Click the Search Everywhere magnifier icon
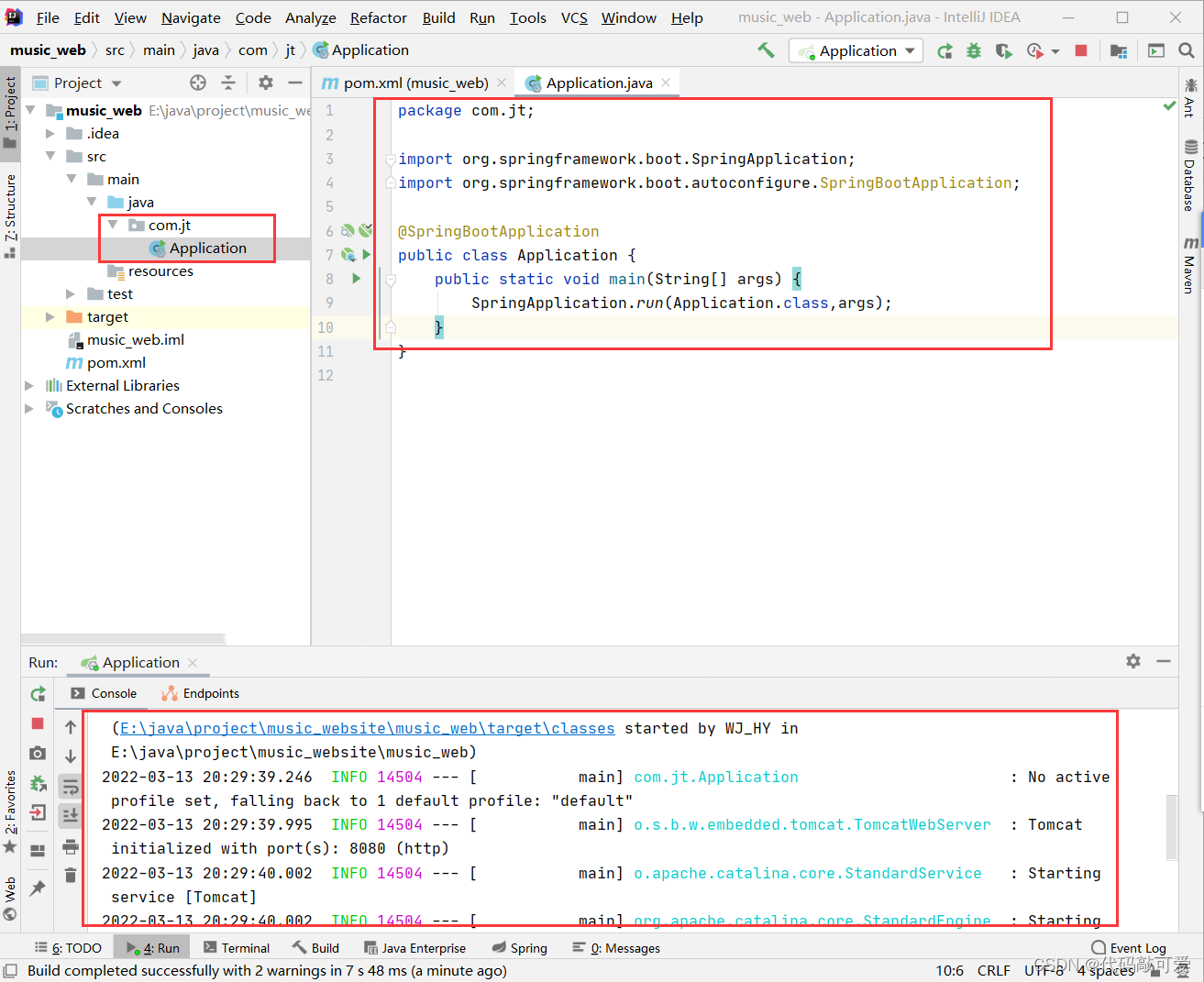 1186,51
